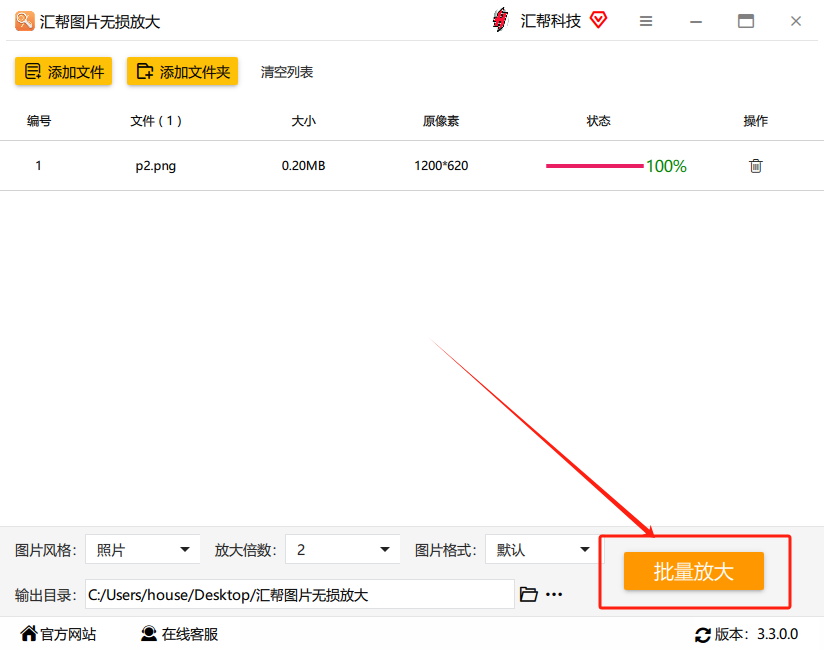824x650 pixels.
Task: Clear the list with 清空列表
Action: click(x=287, y=72)
